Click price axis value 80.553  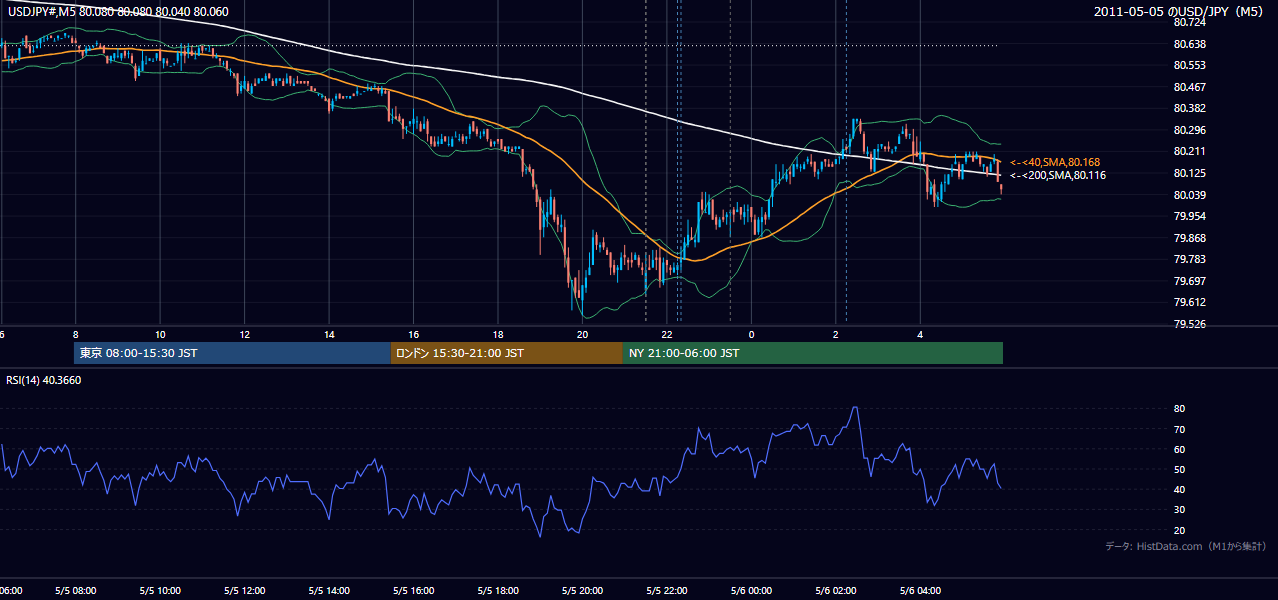tap(1188, 65)
